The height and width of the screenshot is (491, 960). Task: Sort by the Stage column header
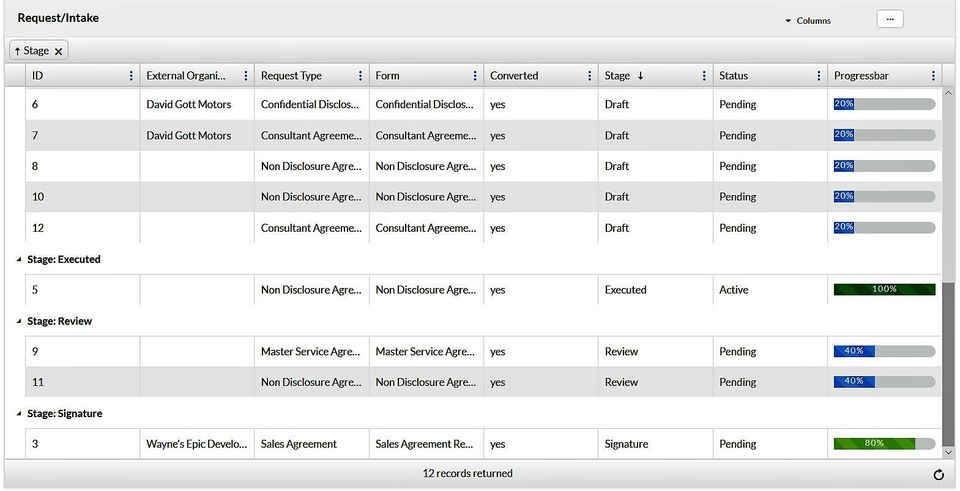point(618,76)
